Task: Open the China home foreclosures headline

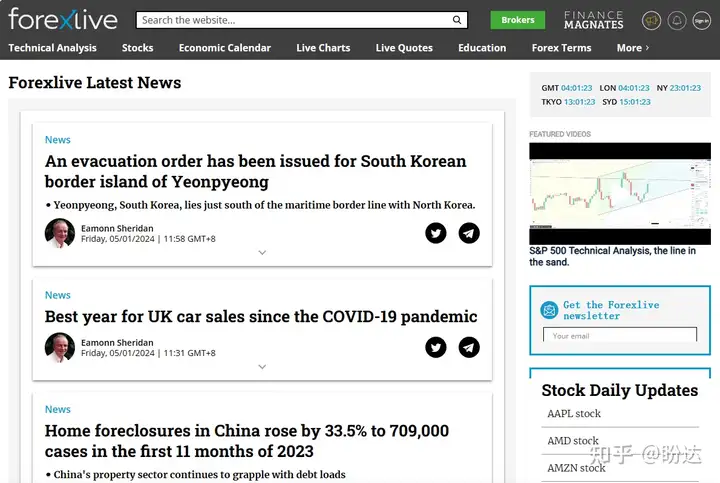Action: pos(247,441)
